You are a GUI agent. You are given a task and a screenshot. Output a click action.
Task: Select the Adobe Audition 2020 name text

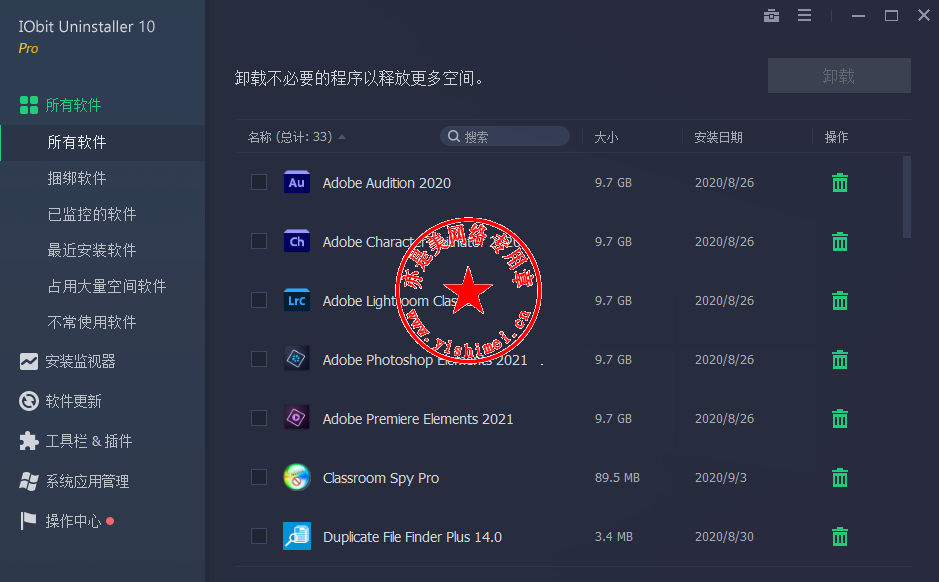coord(387,183)
